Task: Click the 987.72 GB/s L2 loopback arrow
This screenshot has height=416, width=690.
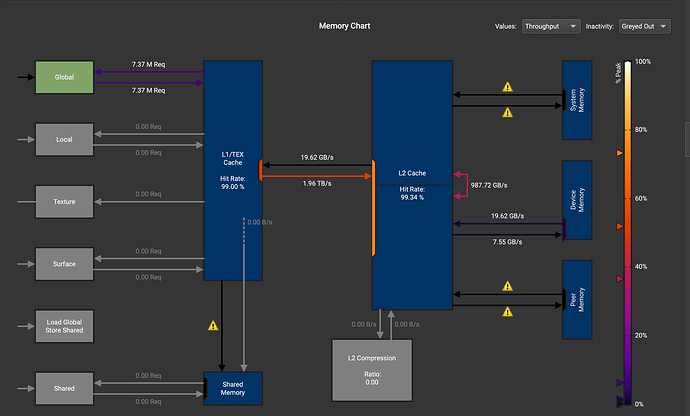Action: click(x=461, y=185)
